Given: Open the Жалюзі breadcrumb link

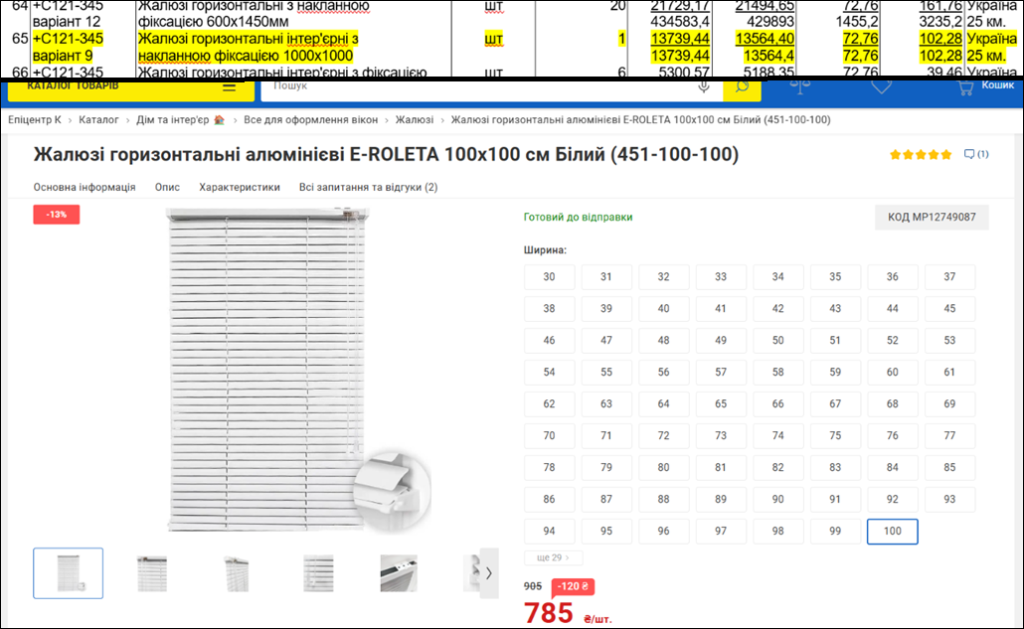Looking at the screenshot, I should [414, 120].
